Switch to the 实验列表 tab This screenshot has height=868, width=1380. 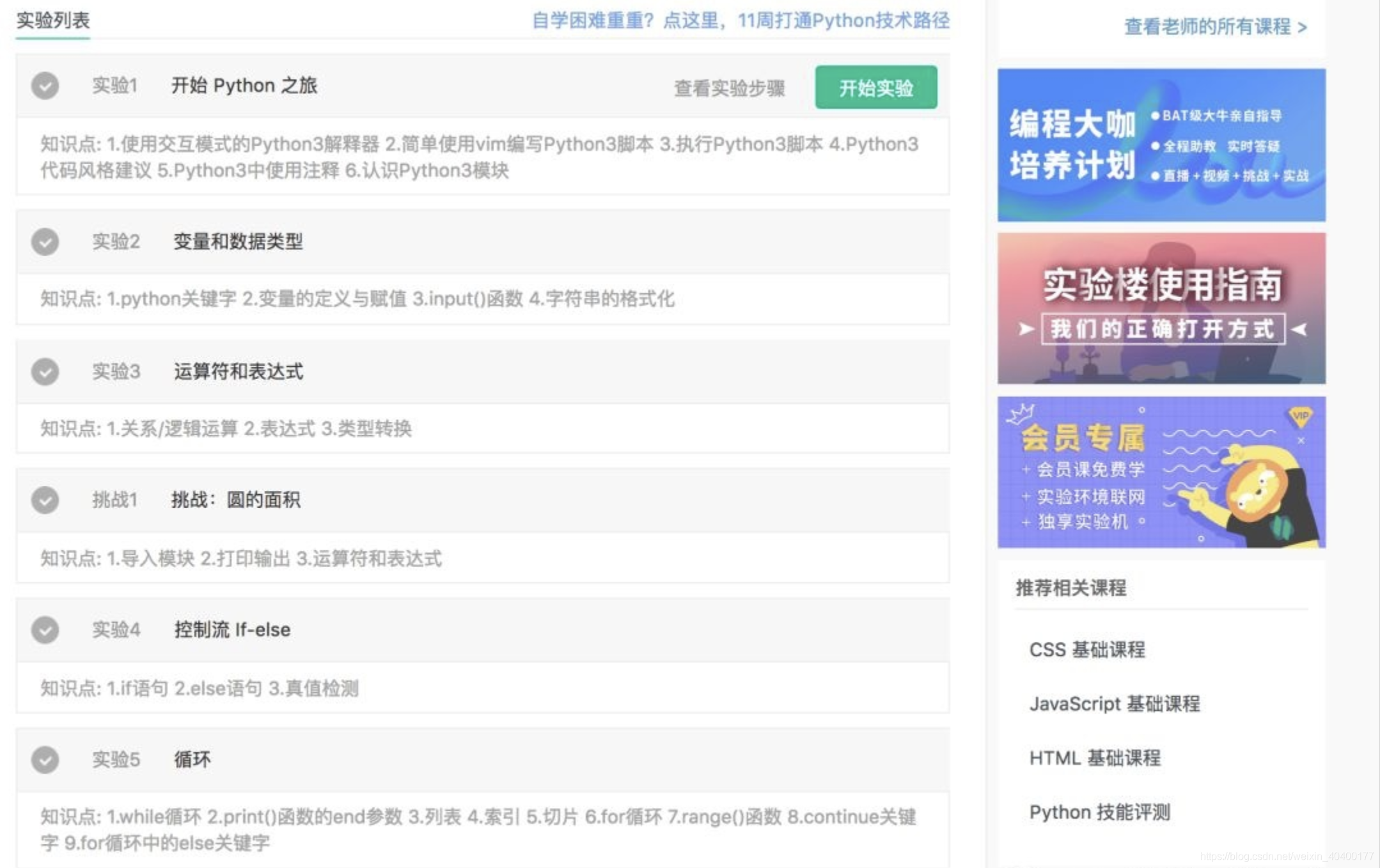(x=52, y=21)
